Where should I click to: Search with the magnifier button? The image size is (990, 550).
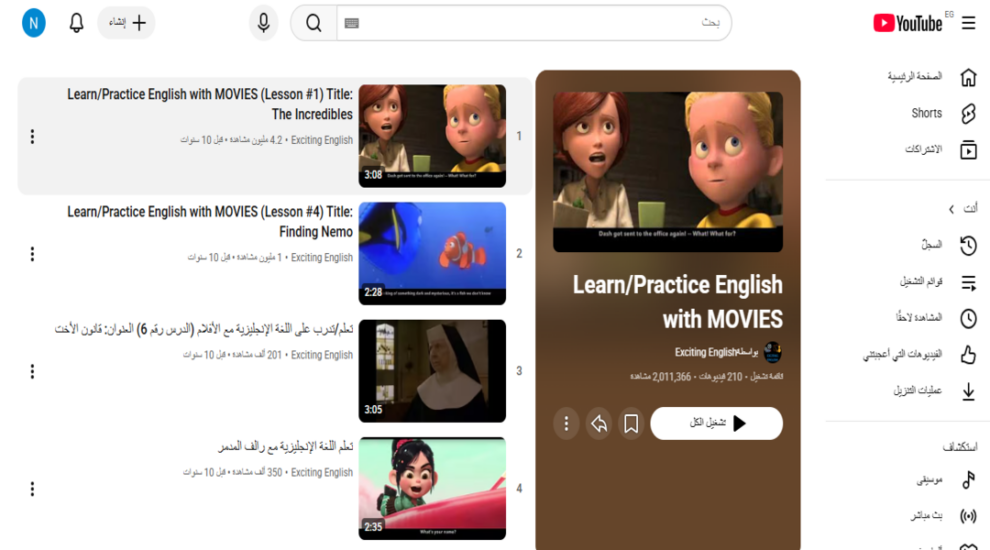pos(314,23)
